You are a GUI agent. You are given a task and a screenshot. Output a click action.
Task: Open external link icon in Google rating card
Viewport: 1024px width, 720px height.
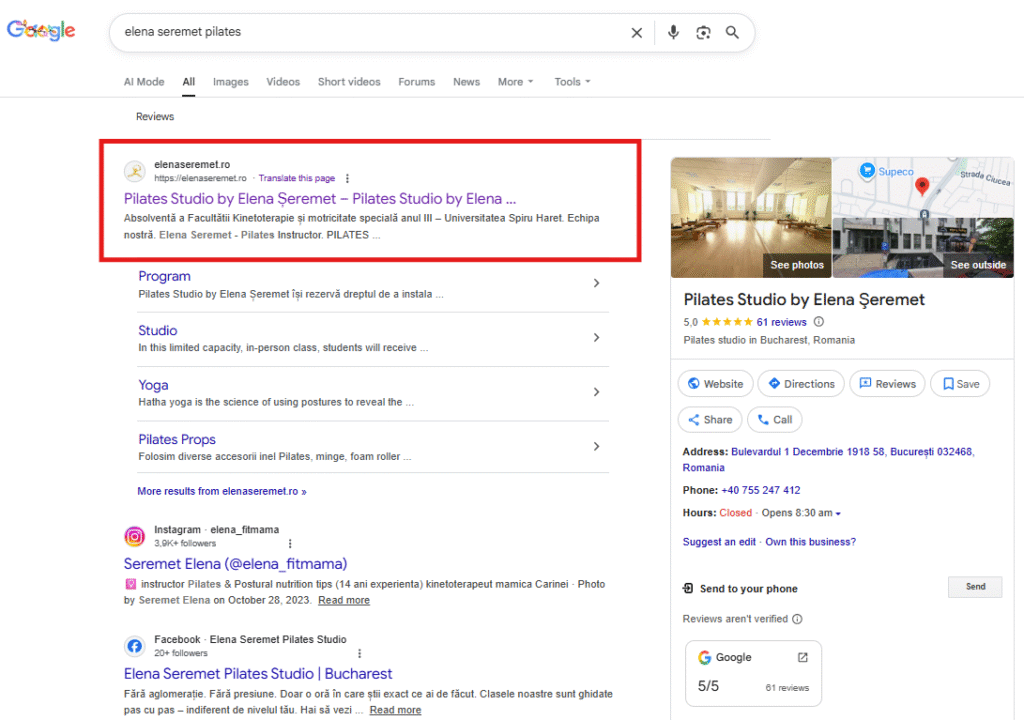[x=802, y=657]
